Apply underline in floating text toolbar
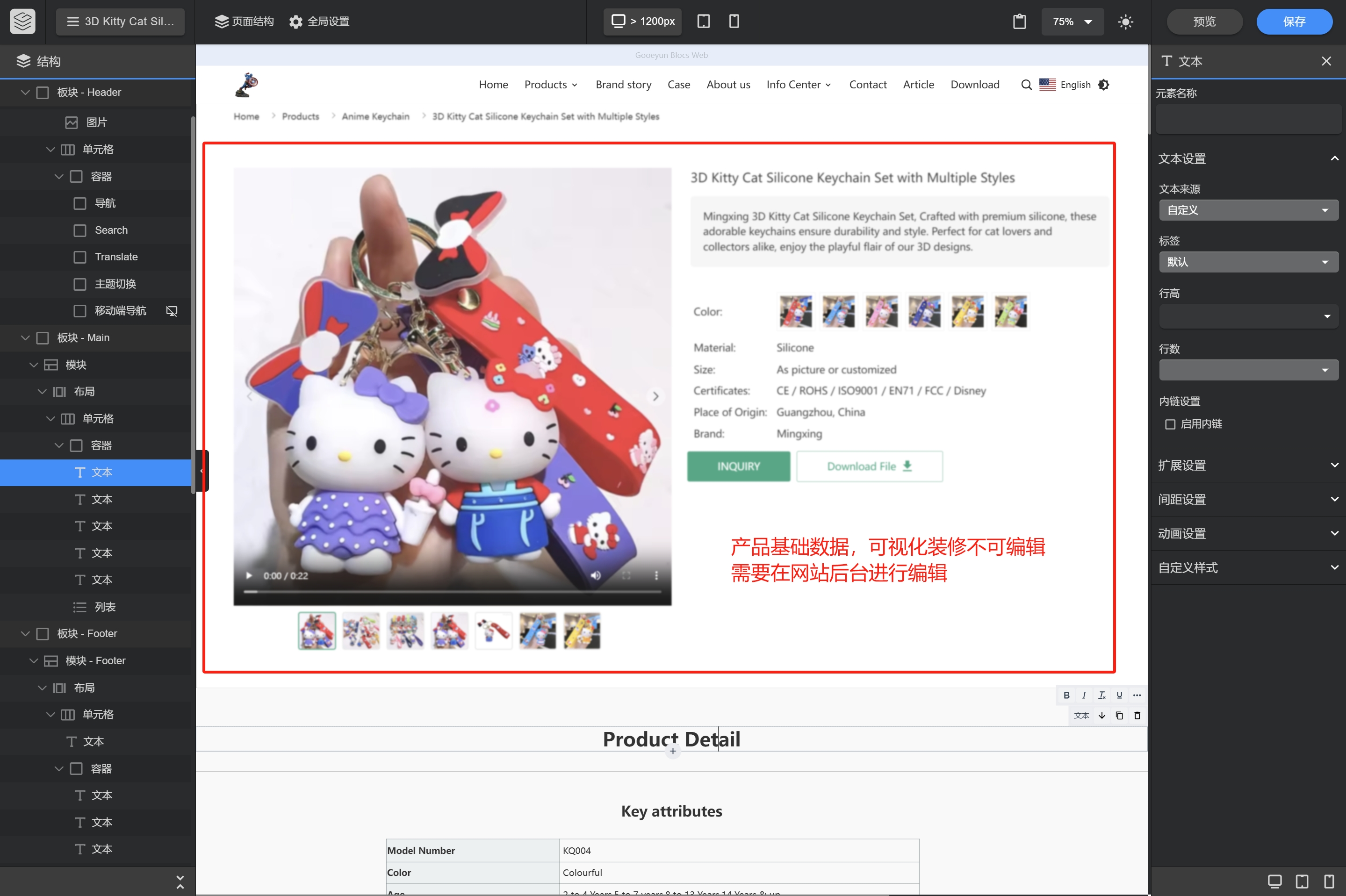1346x896 pixels. point(1119,695)
